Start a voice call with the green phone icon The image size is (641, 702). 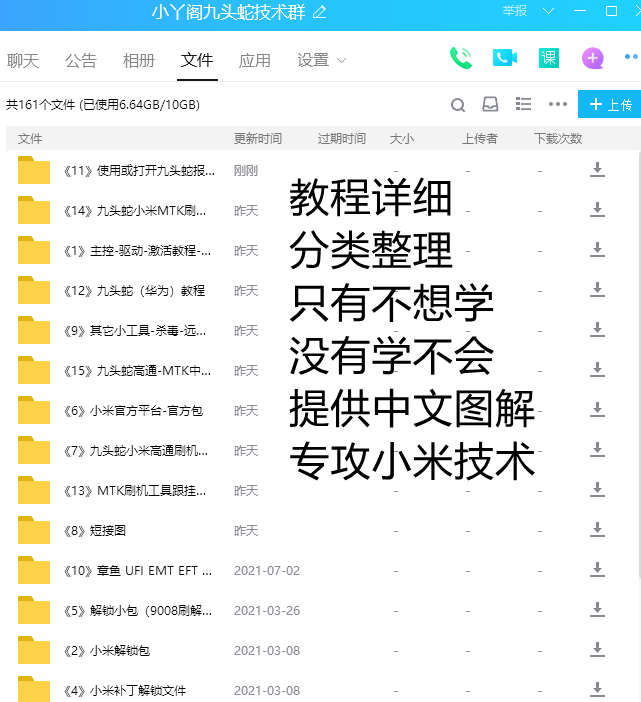pyautogui.click(x=461, y=58)
